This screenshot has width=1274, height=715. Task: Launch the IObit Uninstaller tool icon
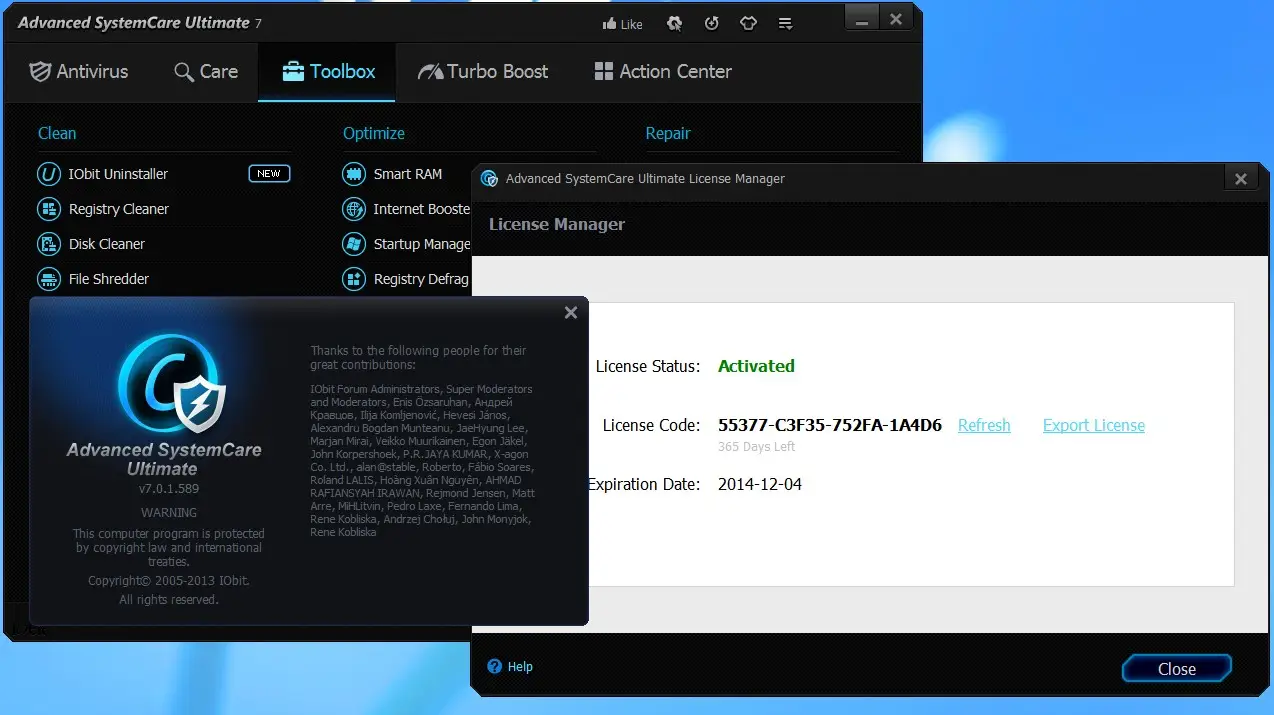(49, 174)
